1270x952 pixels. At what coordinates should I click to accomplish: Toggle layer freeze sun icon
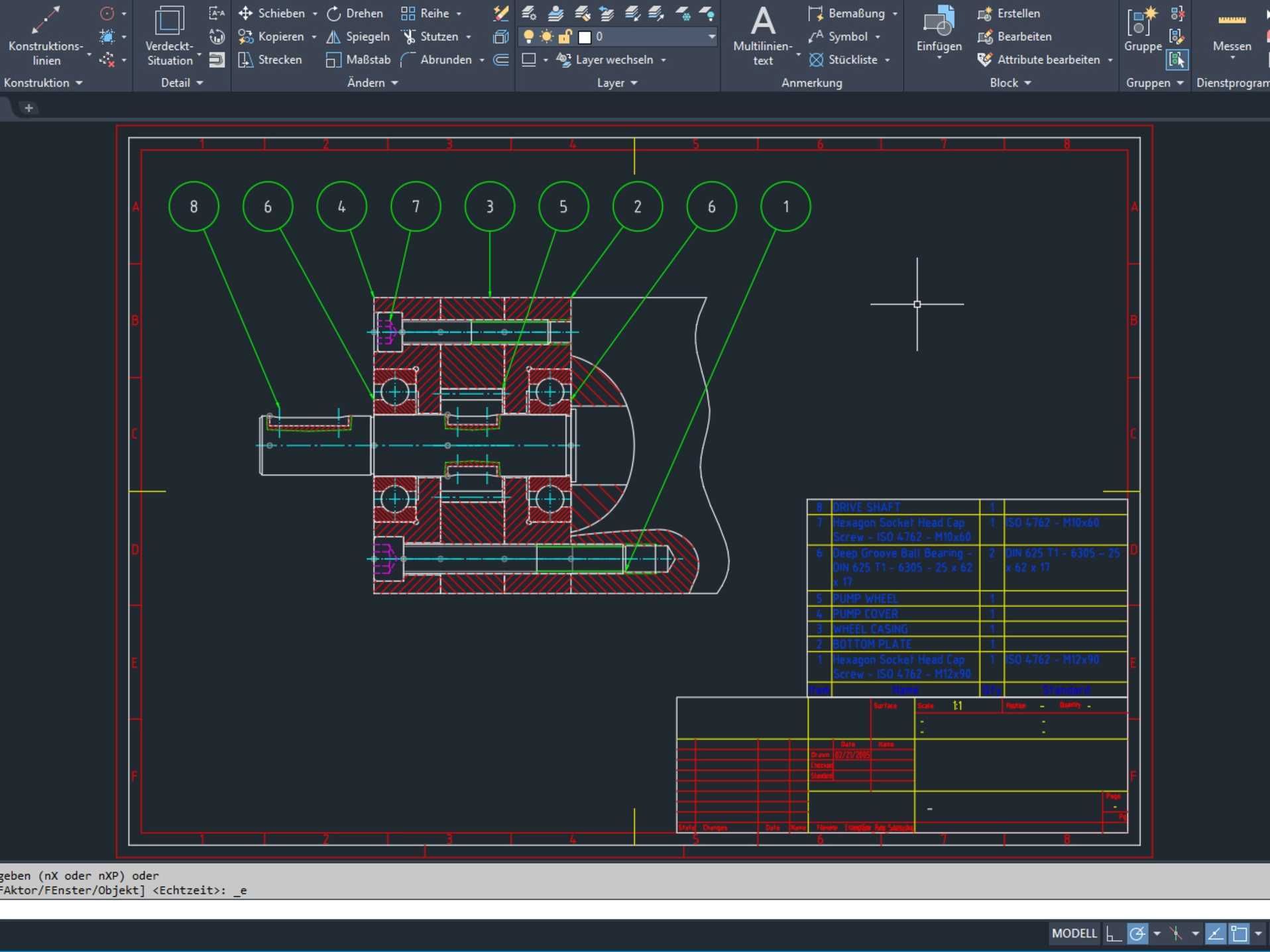[x=546, y=36]
